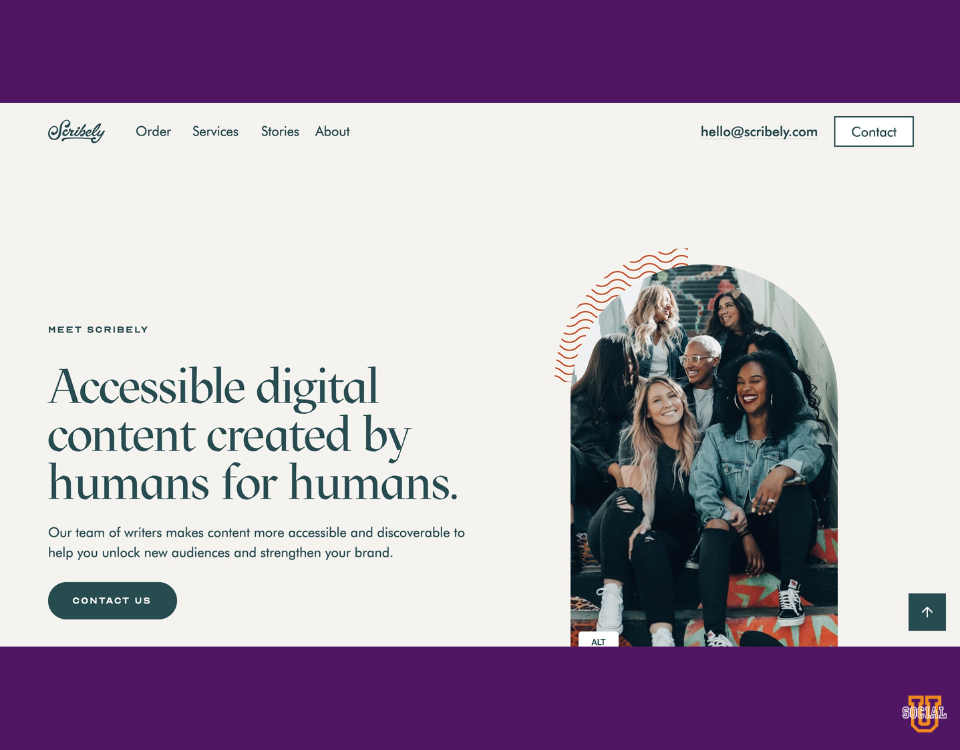Screen dimensions: 960x750
Task: Open the About navigation link
Action: point(332,132)
